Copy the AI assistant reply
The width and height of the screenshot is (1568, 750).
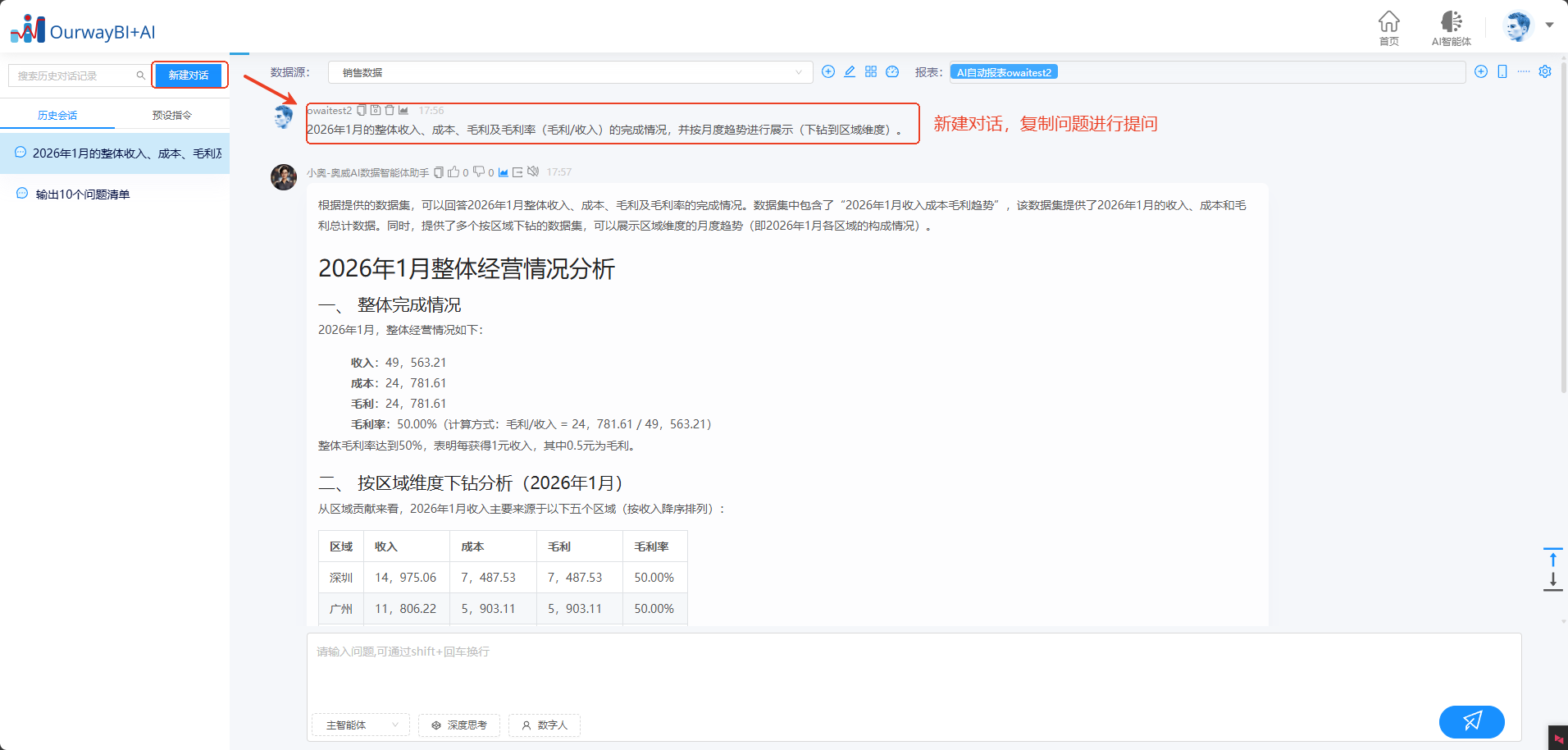point(439,172)
